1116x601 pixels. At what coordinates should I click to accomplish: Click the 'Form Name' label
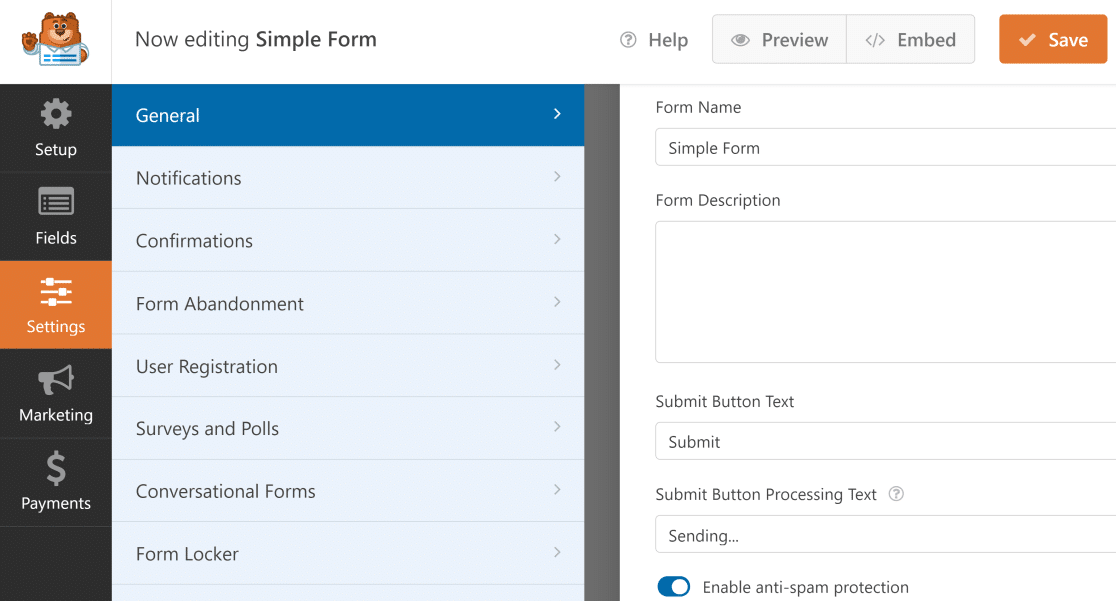click(698, 108)
